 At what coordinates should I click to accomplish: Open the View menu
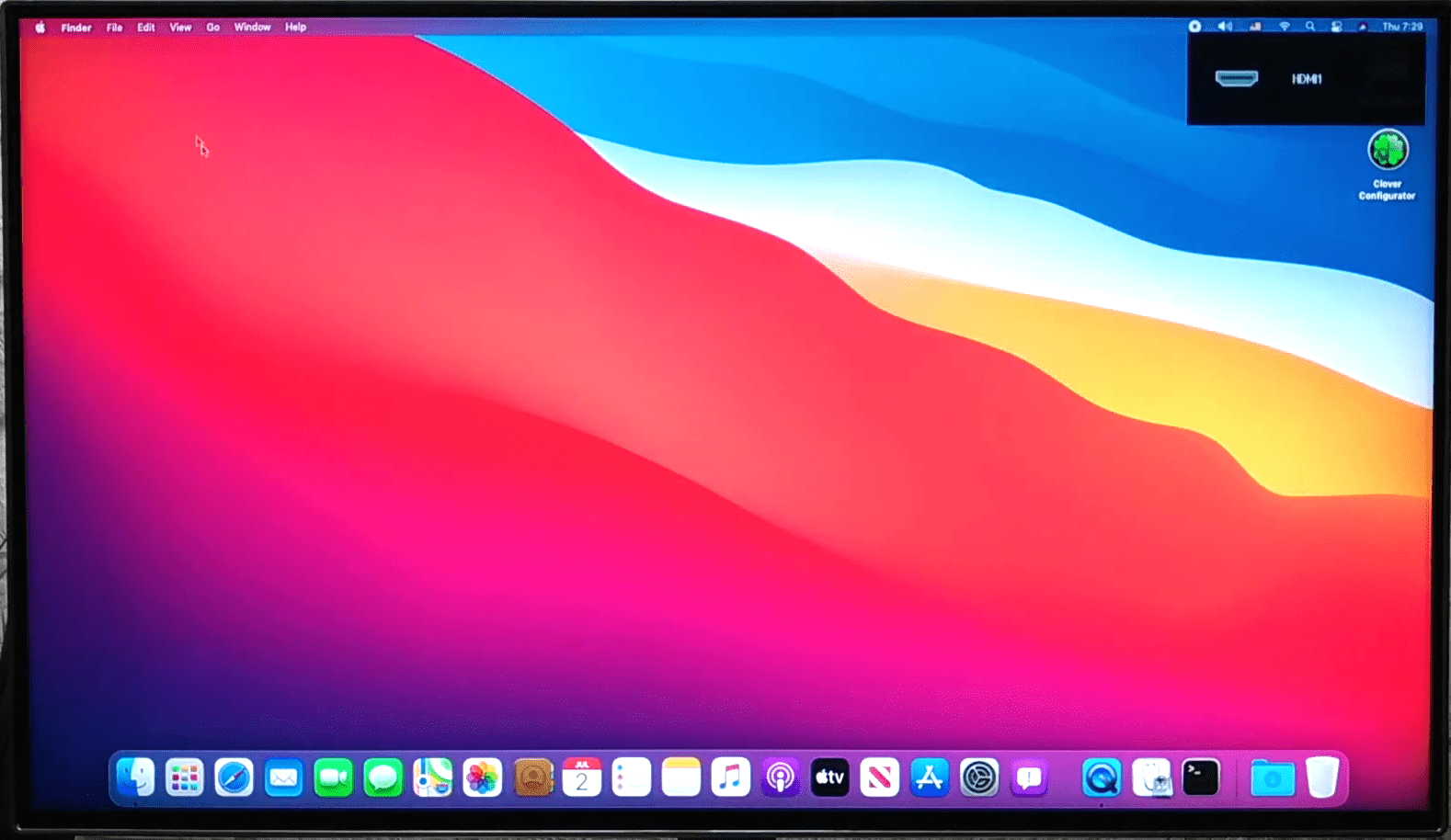click(180, 28)
